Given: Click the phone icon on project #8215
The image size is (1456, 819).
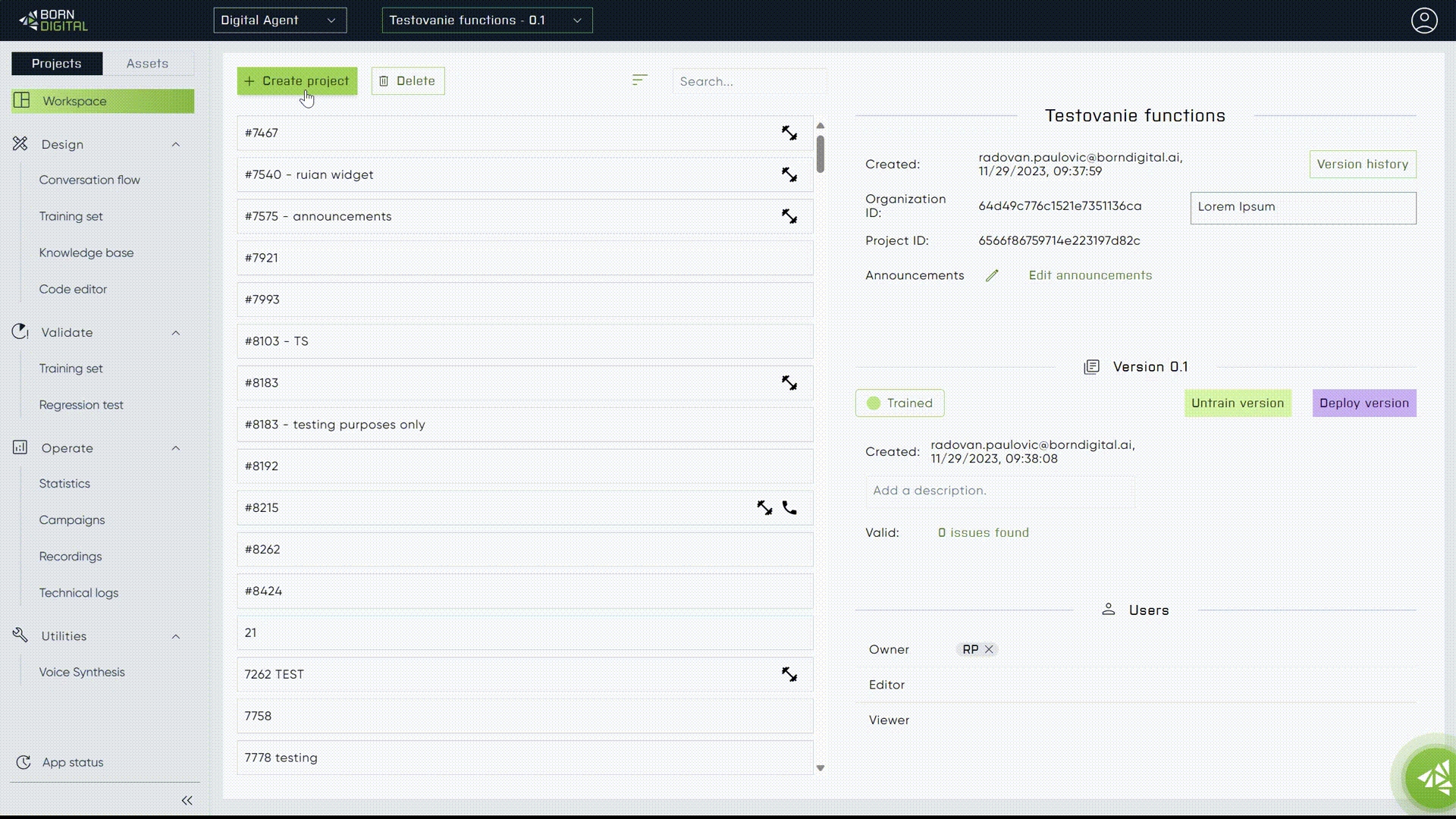Looking at the screenshot, I should click(789, 508).
